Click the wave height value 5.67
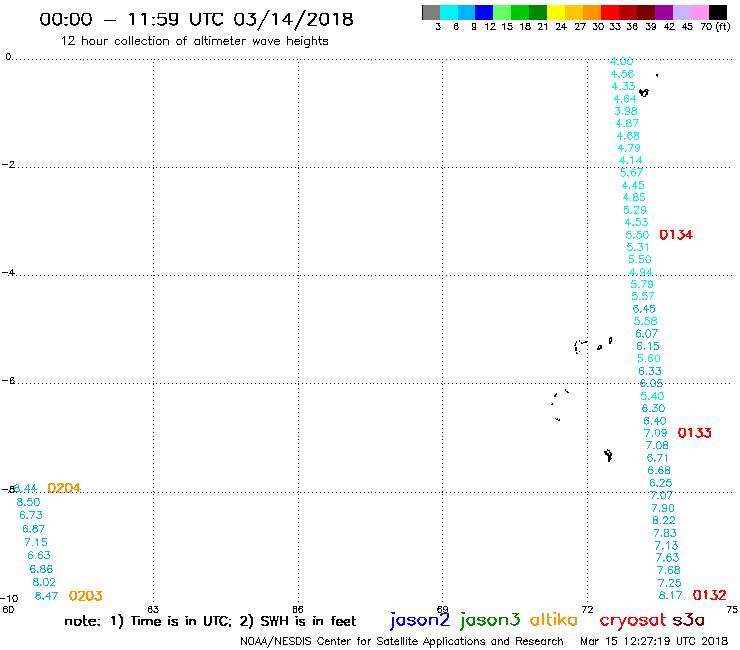740x650 pixels. [x=631, y=173]
